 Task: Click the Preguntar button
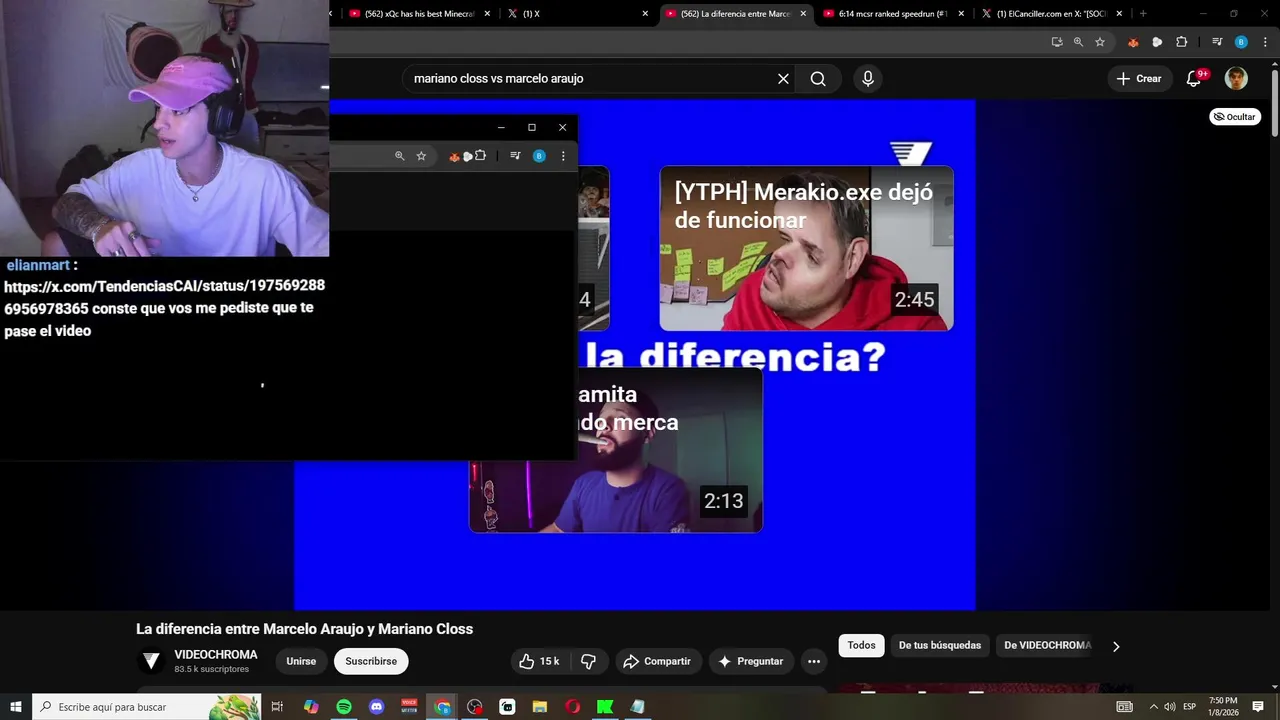point(752,661)
